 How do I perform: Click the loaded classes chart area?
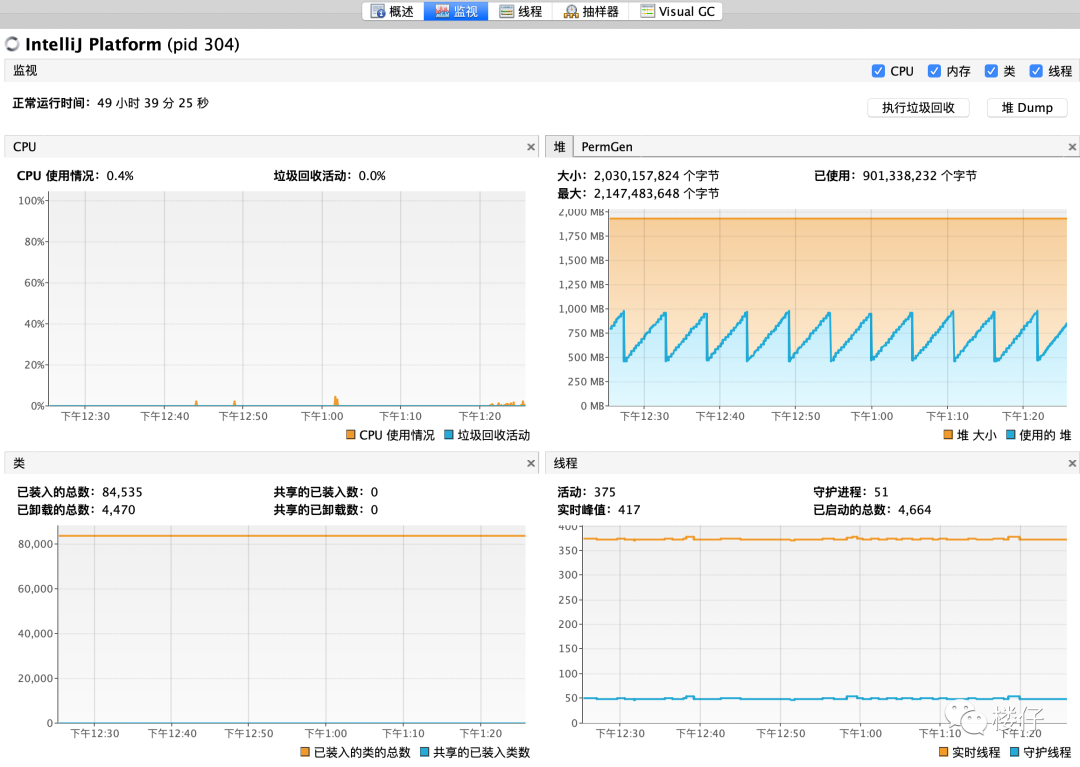point(291,625)
